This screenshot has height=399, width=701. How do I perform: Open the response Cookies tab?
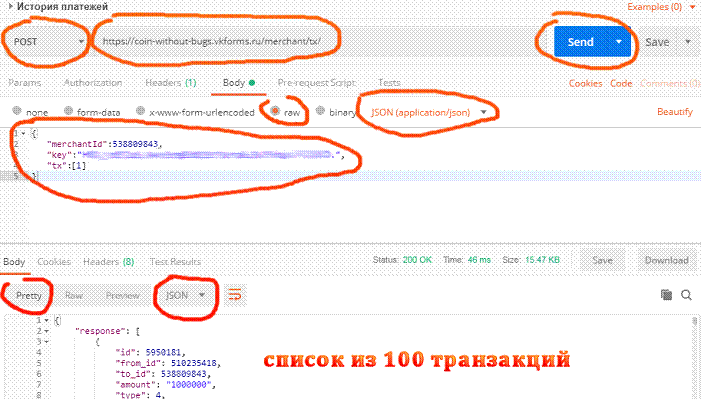(54, 262)
